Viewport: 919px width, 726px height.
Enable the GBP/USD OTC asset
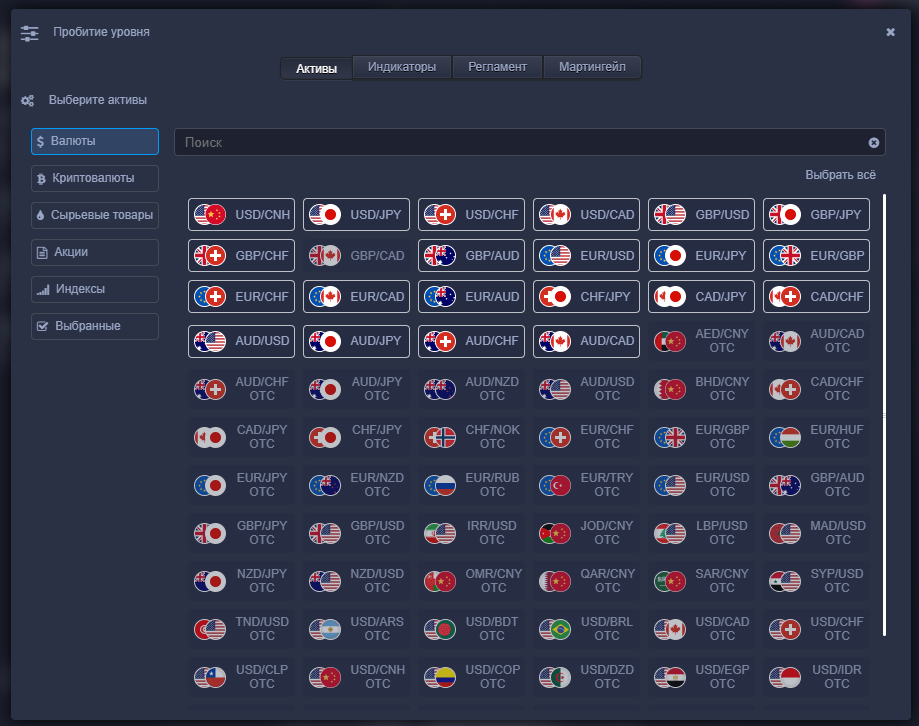coord(356,533)
